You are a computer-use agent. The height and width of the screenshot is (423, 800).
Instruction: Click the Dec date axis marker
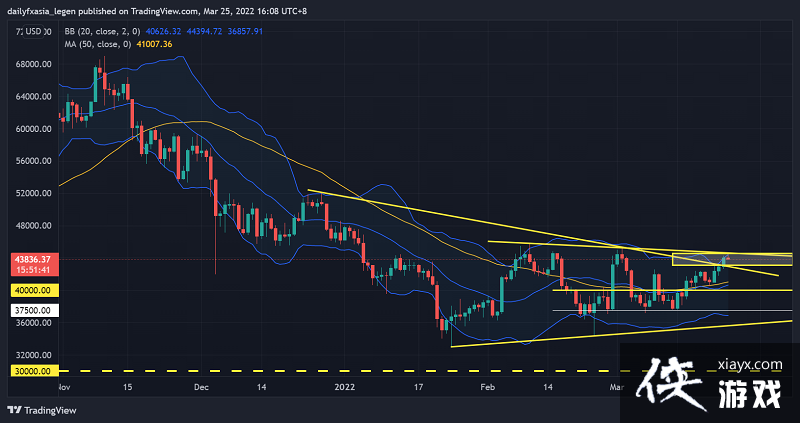[x=202, y=388]
